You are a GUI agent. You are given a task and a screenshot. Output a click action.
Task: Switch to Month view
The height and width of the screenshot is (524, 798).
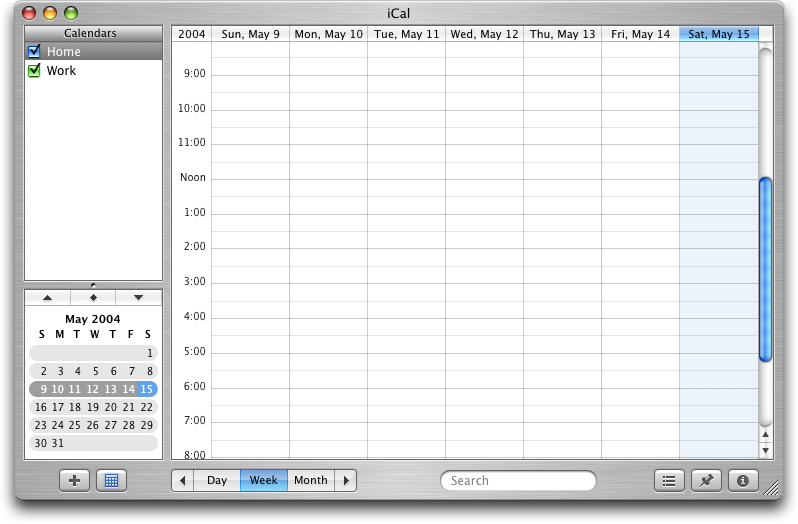tap(311, 480)
